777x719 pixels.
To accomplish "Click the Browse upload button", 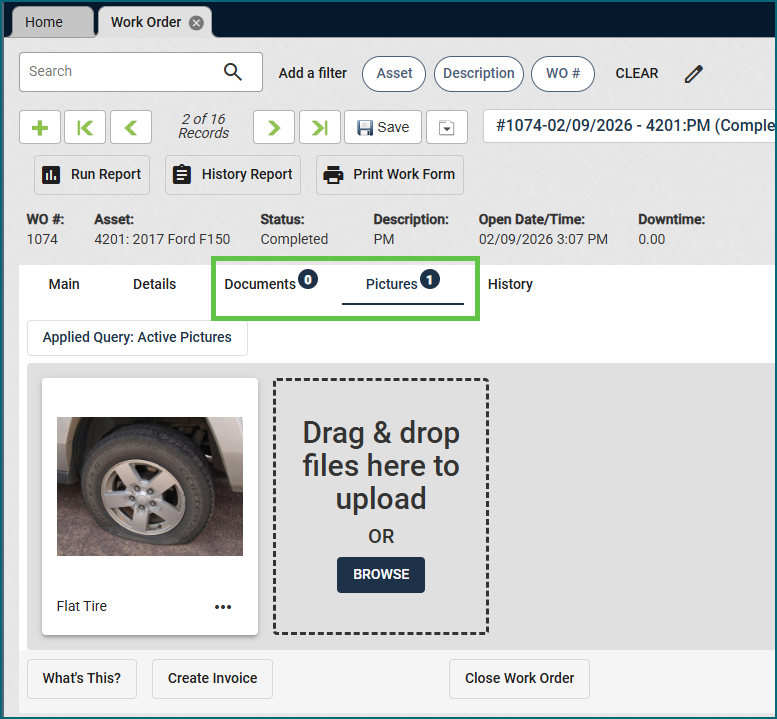I will pos(381,575).
